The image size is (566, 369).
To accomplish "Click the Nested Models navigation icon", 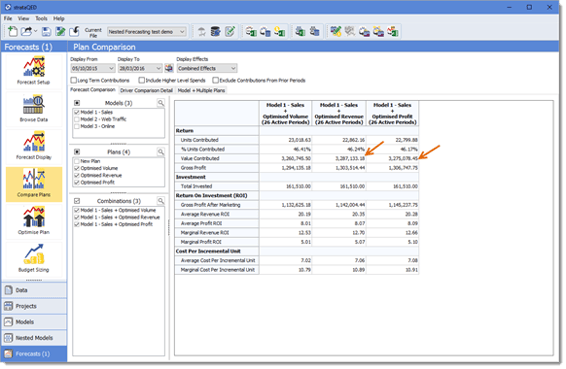I will coord(8,338).
